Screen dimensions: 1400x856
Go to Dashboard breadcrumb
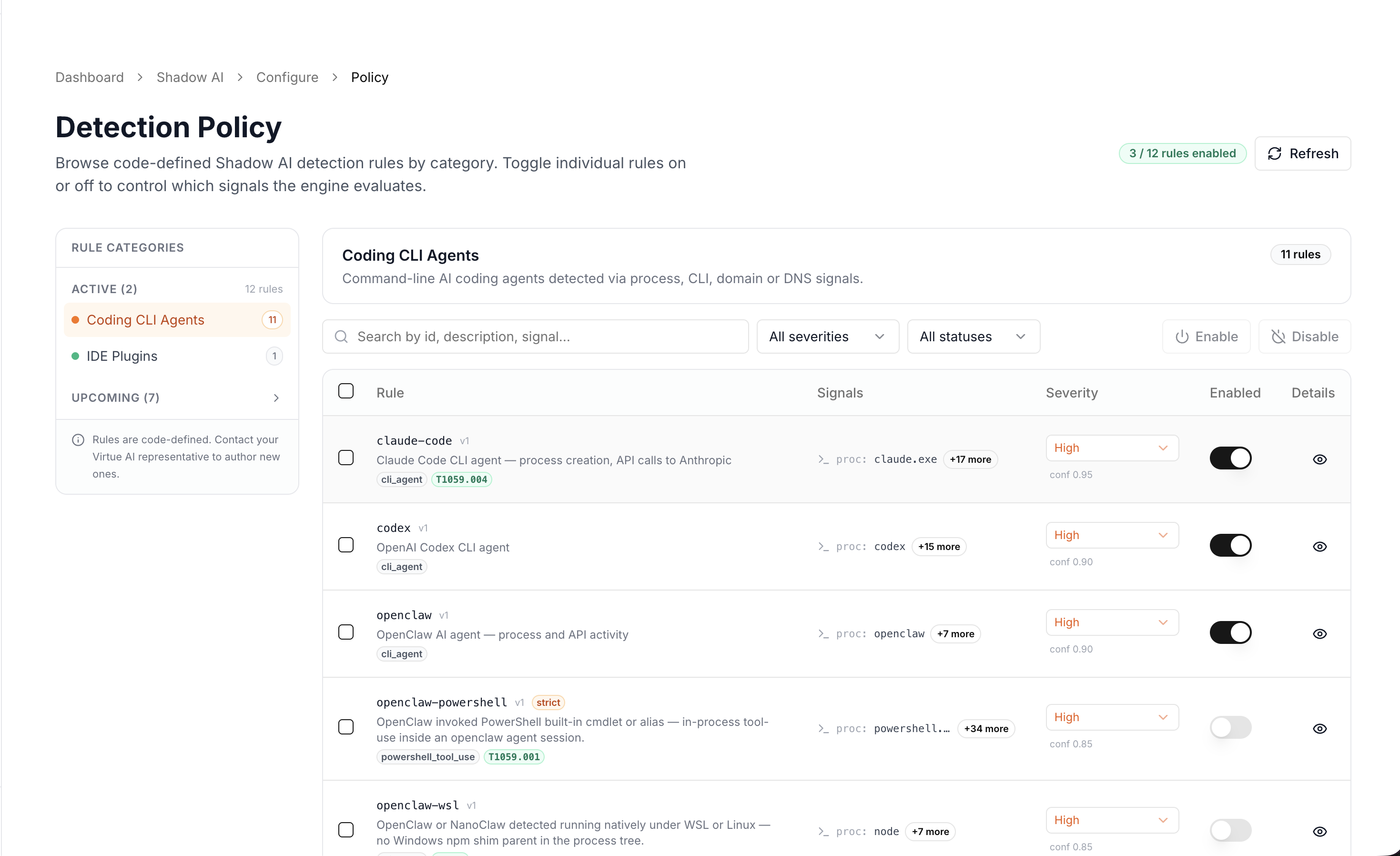coord(89,77)
